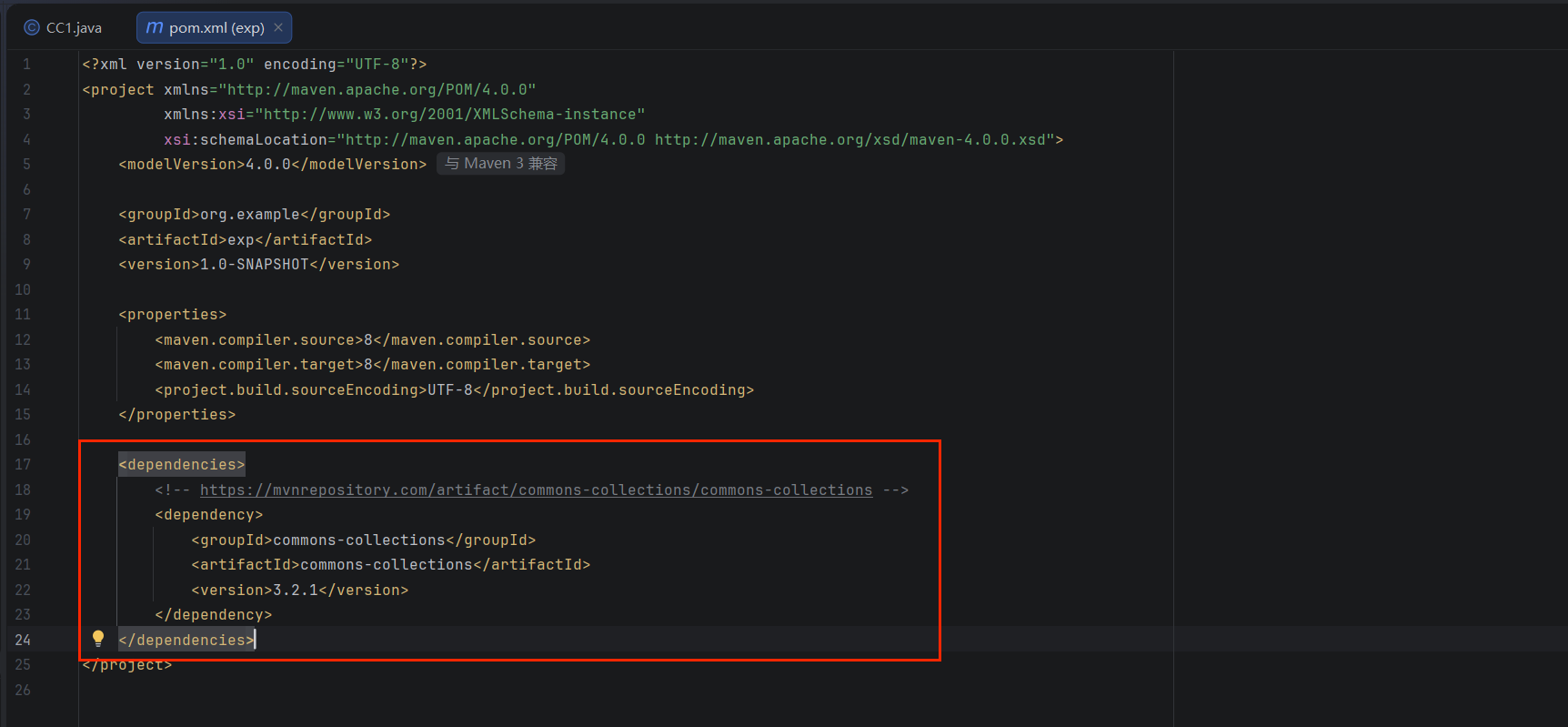The image size is (1568, 727).
Task: Click the artifactId exp line
Action: (x=245, y=239)
